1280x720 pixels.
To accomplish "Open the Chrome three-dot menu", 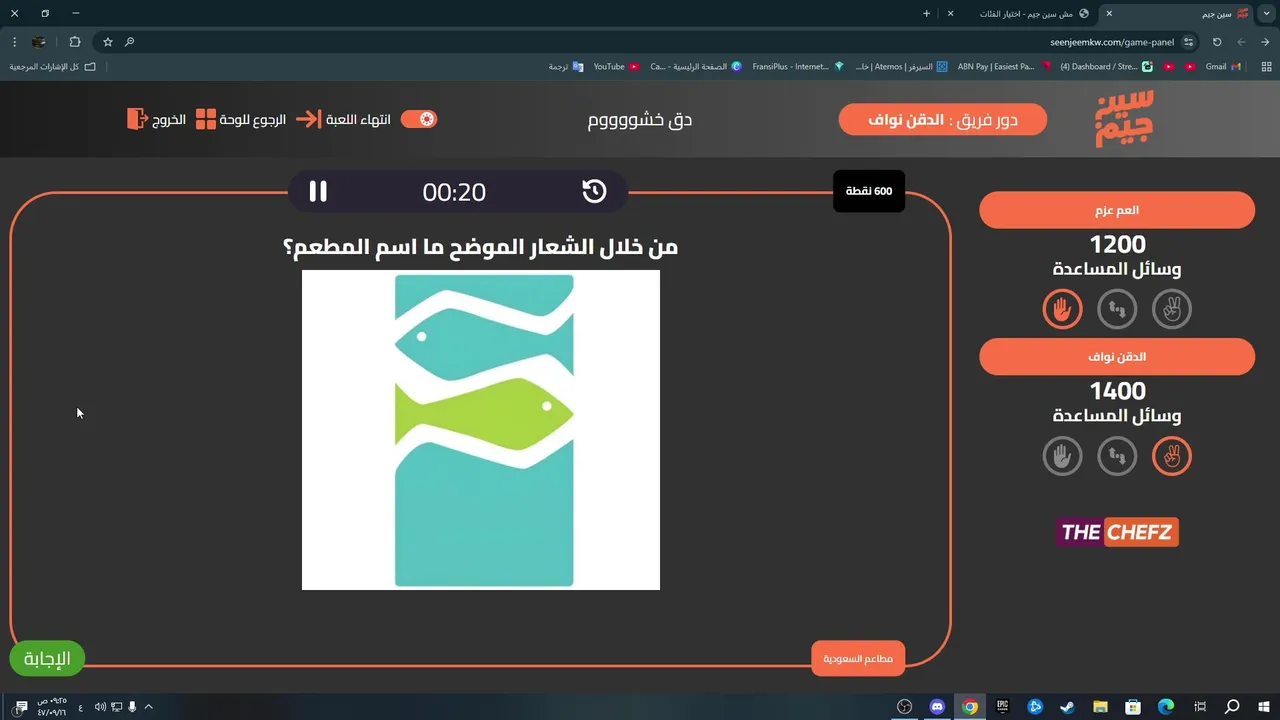I will pos(14,42).
